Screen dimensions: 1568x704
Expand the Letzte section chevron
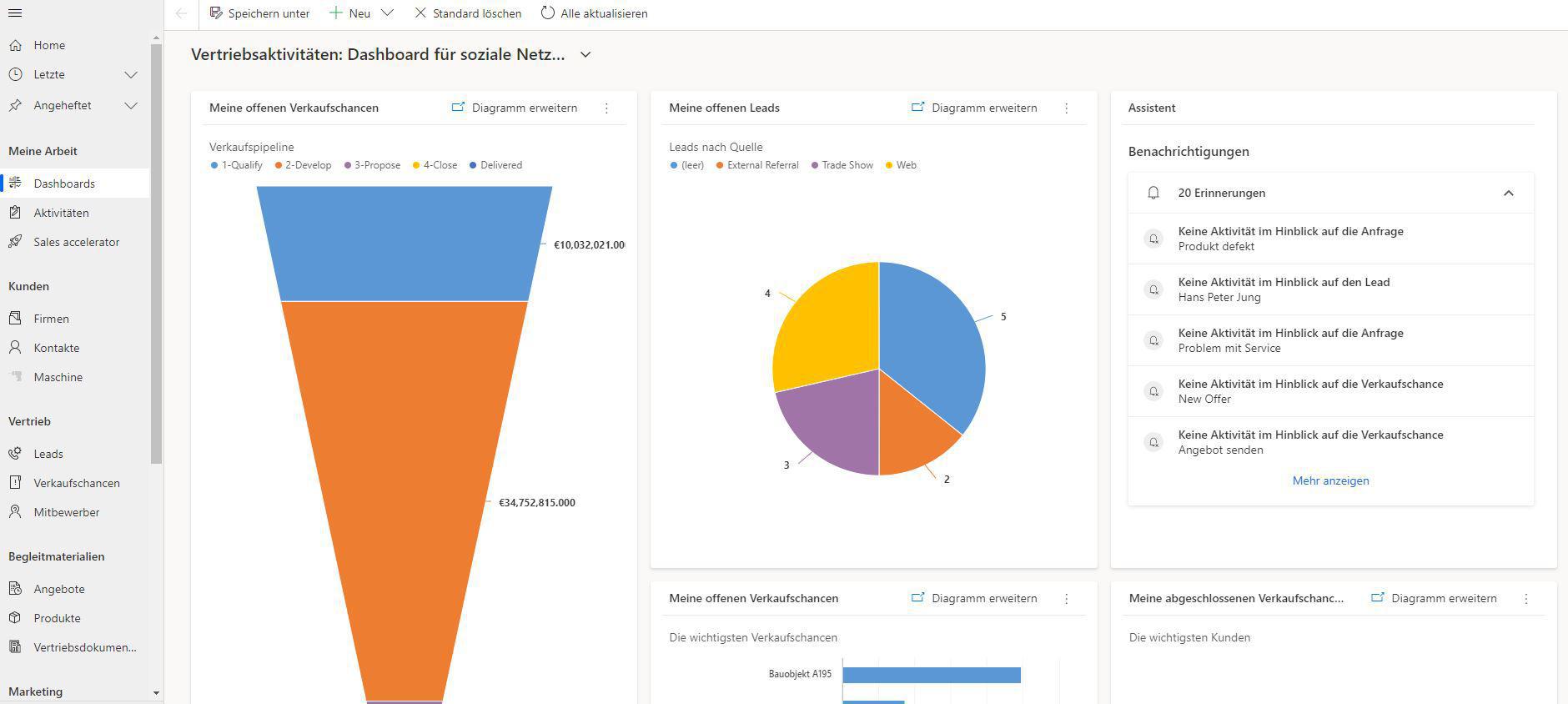coord(131,75)
